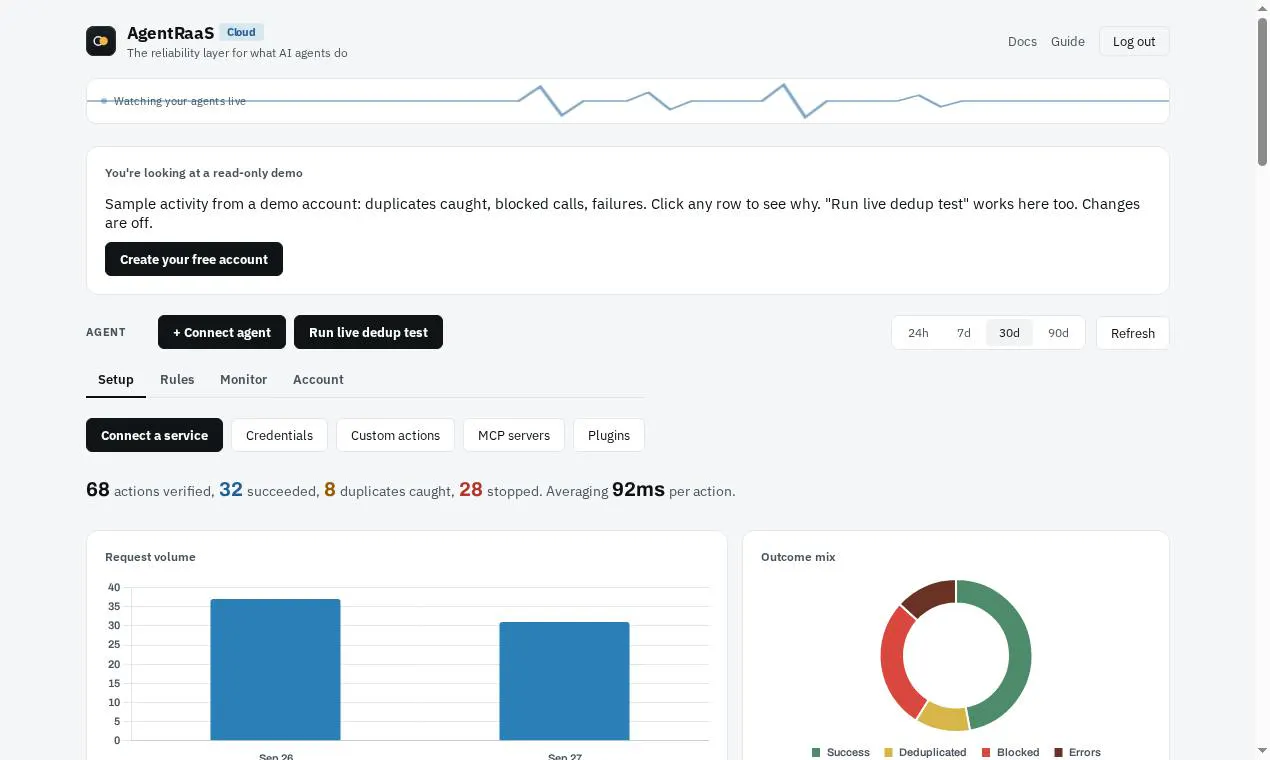Open the Guide link

[x=1068, y=41]
